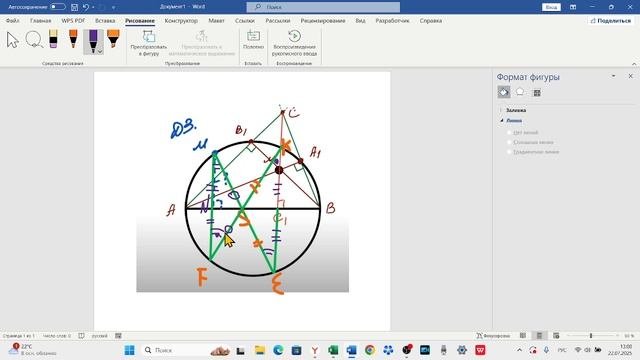
Task: Open the Windows Start menu
Action: pos(129,350)
